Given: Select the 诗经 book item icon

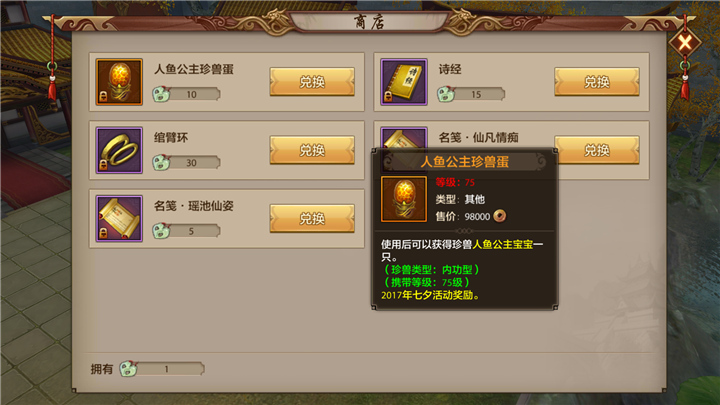Looking at the screenshot, I should [x=404, y=82].
